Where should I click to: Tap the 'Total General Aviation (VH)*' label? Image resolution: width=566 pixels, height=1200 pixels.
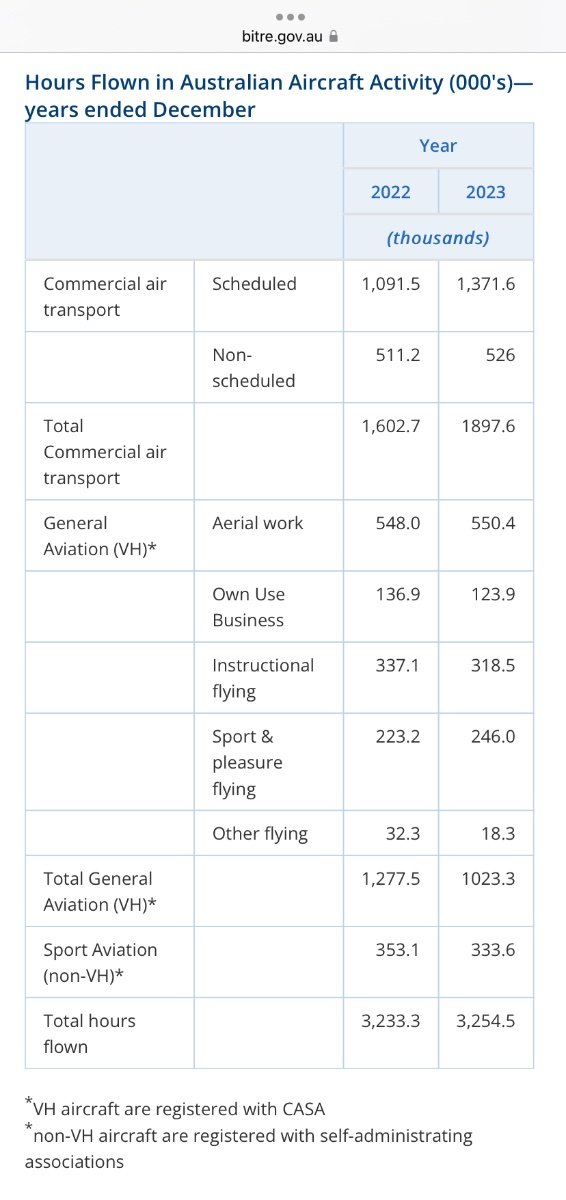tap(100, 891)
